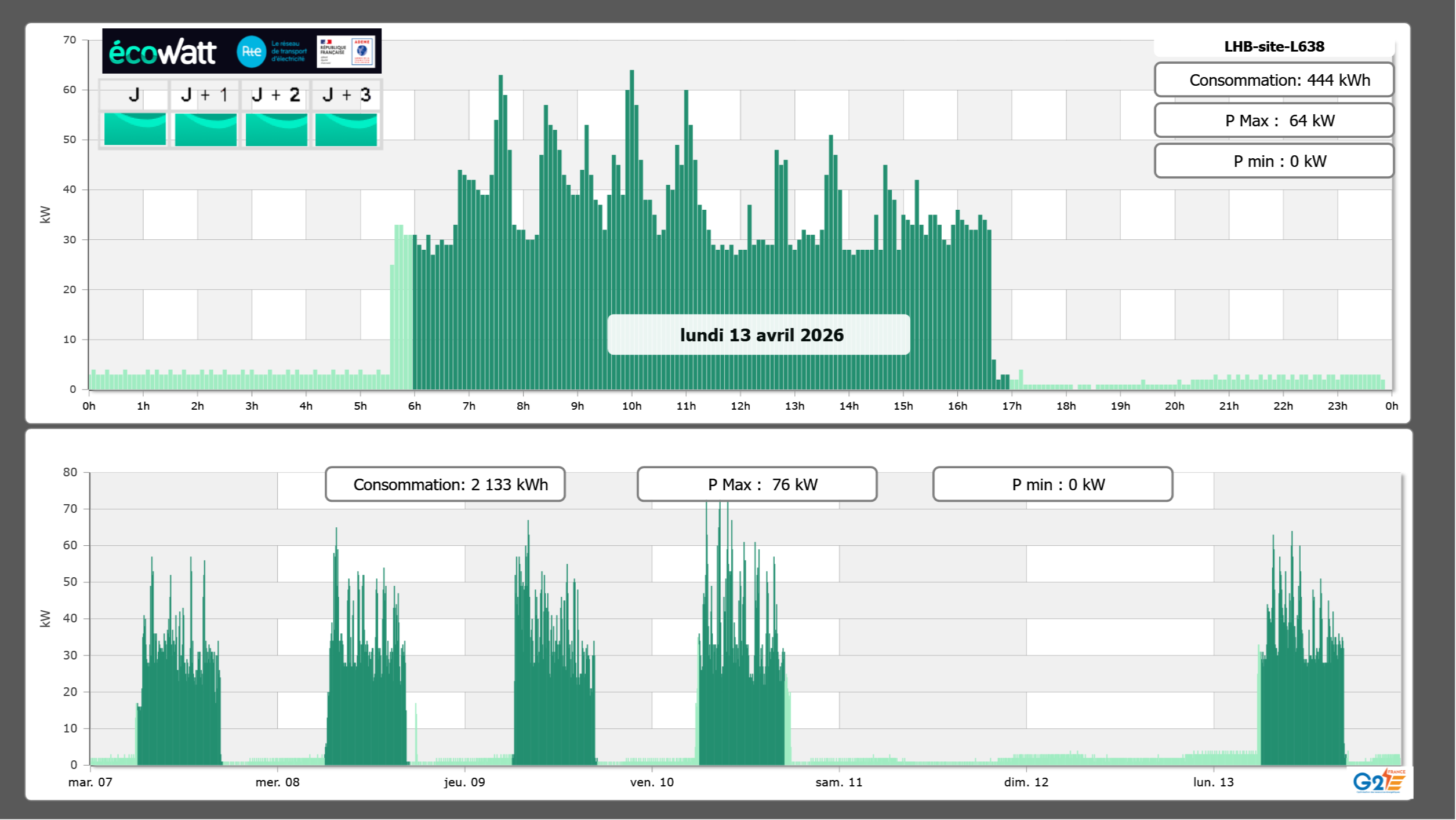Select the J + 3 day header
Image resolution: width=1456 pixels, height=820 pixels.
tap(346, 95)
